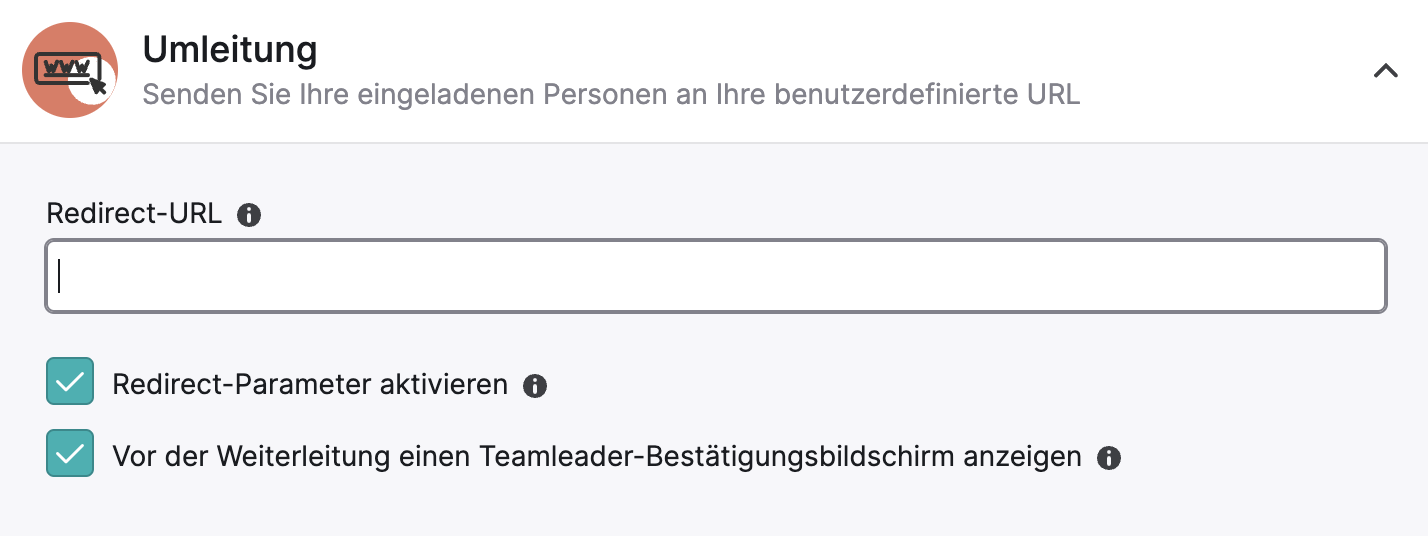
Task: Focus the Redirect-URL text field
Action: [x=716, y=276]
